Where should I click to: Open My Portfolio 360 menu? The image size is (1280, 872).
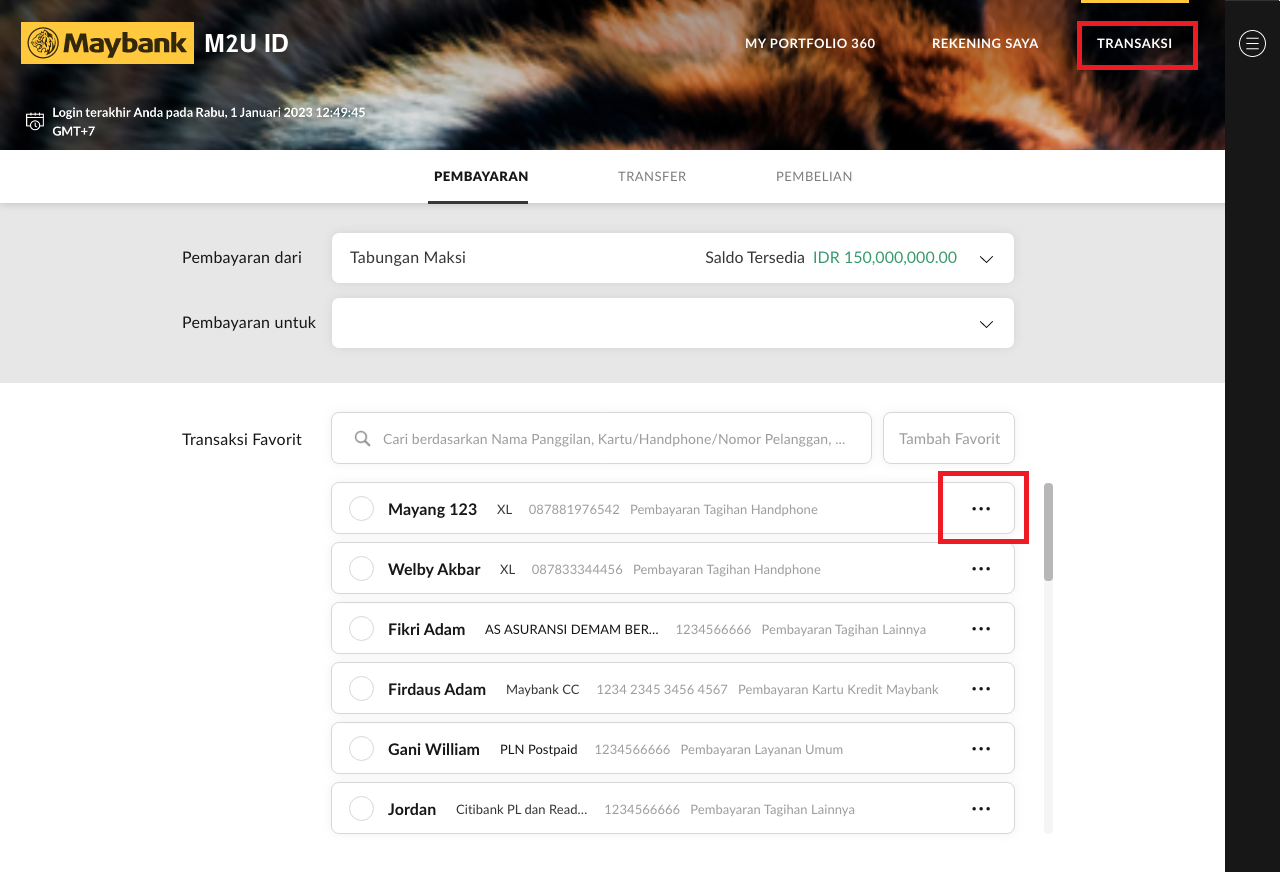tap(810, 44)
